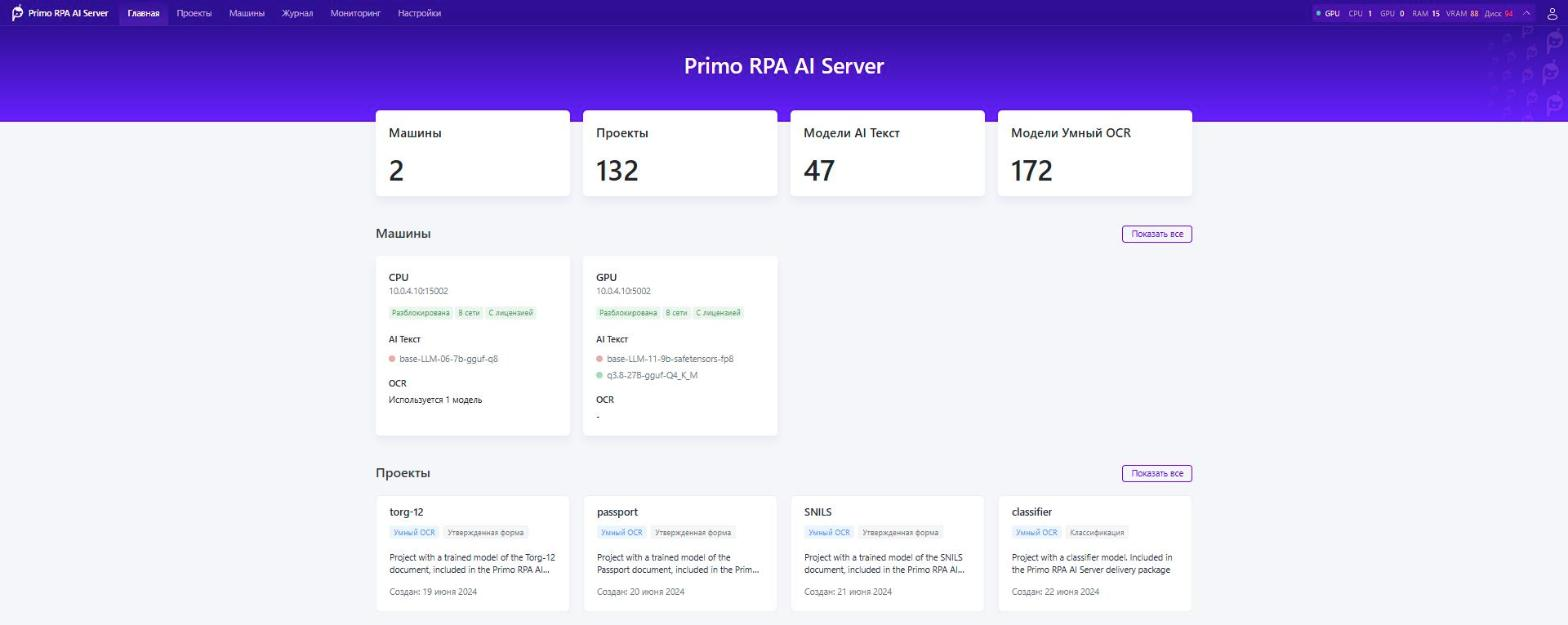The width and height of the screenshot is (1568, 625).
Task: Click Умный OCR tag on torg-12
Action: [x=414, y=533]
